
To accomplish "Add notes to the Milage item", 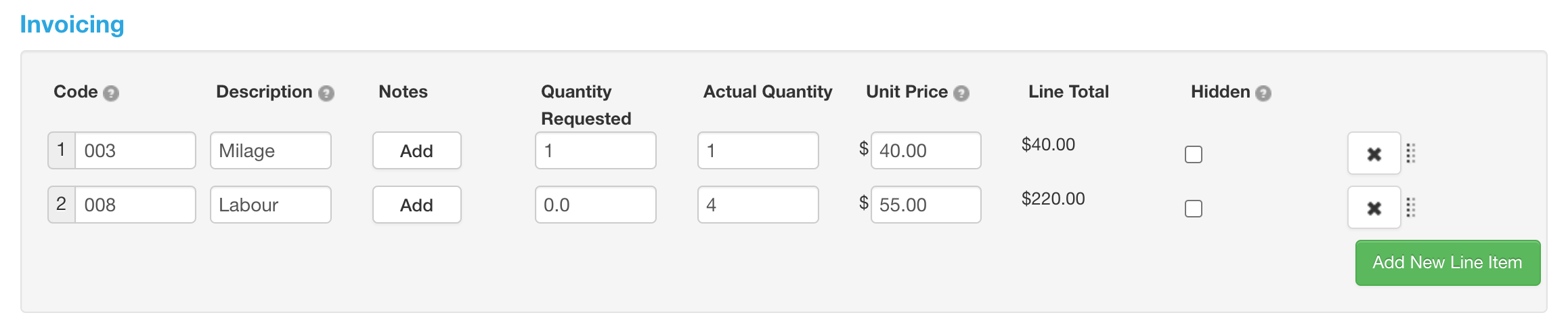I will click(x=417, y=150).
